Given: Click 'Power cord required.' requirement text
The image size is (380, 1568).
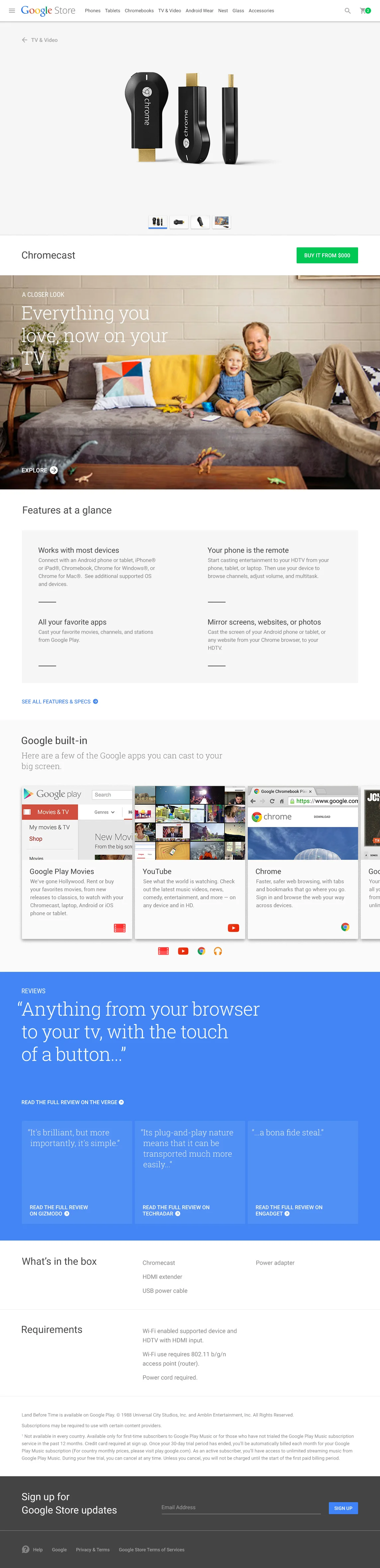Looking at the screenshot, I should (x=170, y=1377).
